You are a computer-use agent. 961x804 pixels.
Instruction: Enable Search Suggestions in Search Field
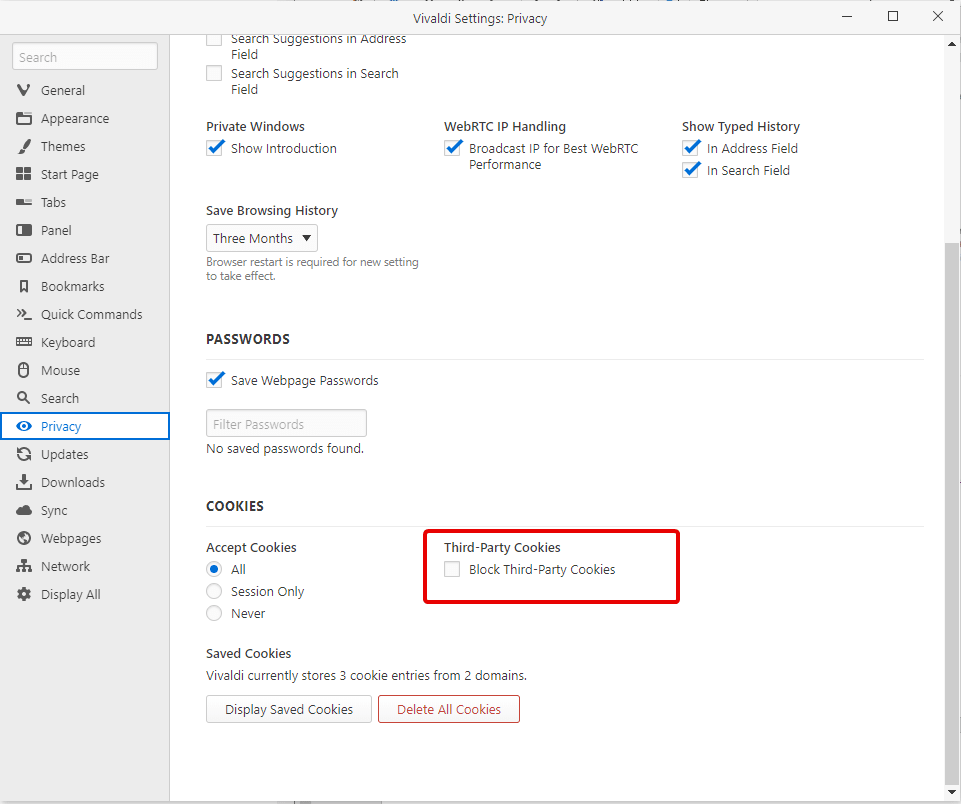pos(215,74)
